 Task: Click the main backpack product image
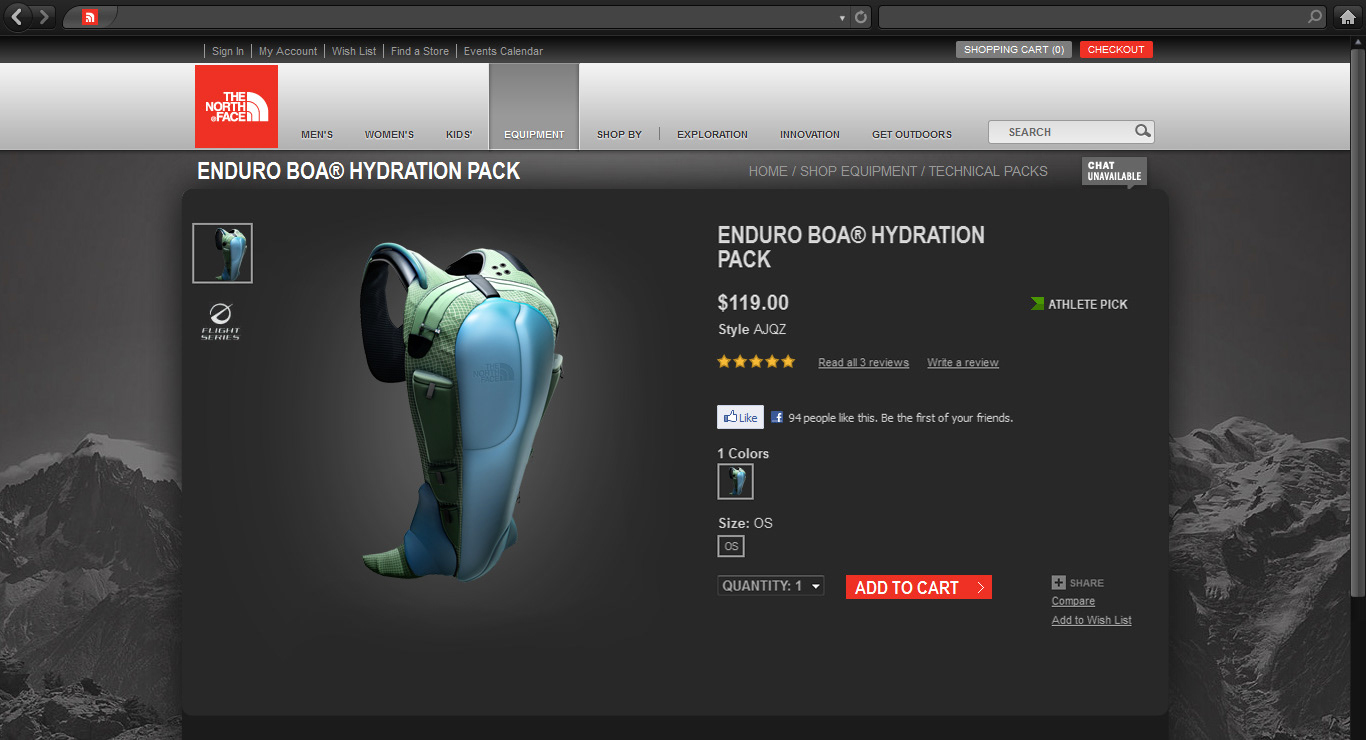point(460,410)
